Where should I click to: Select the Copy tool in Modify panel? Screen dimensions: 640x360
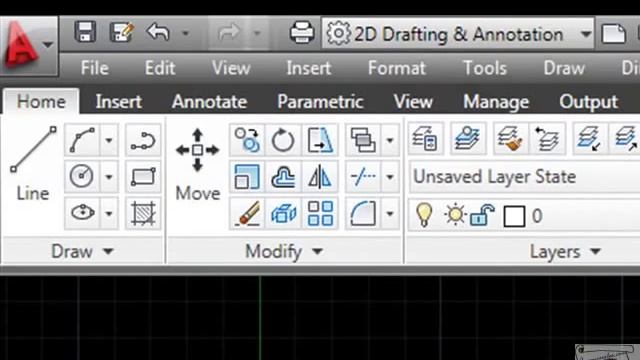247,140
